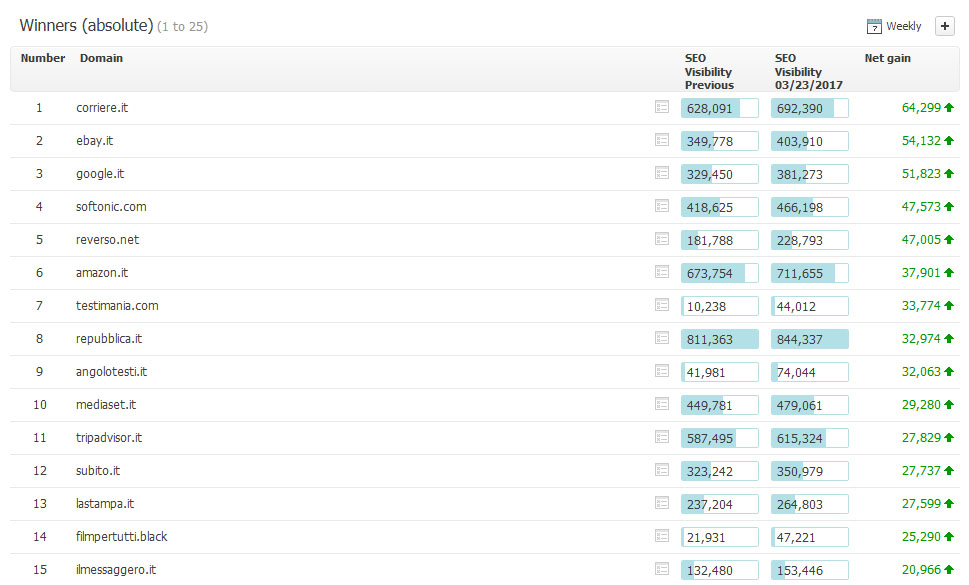
Task: Open details icon for reverso.net row
Action: 662,239
